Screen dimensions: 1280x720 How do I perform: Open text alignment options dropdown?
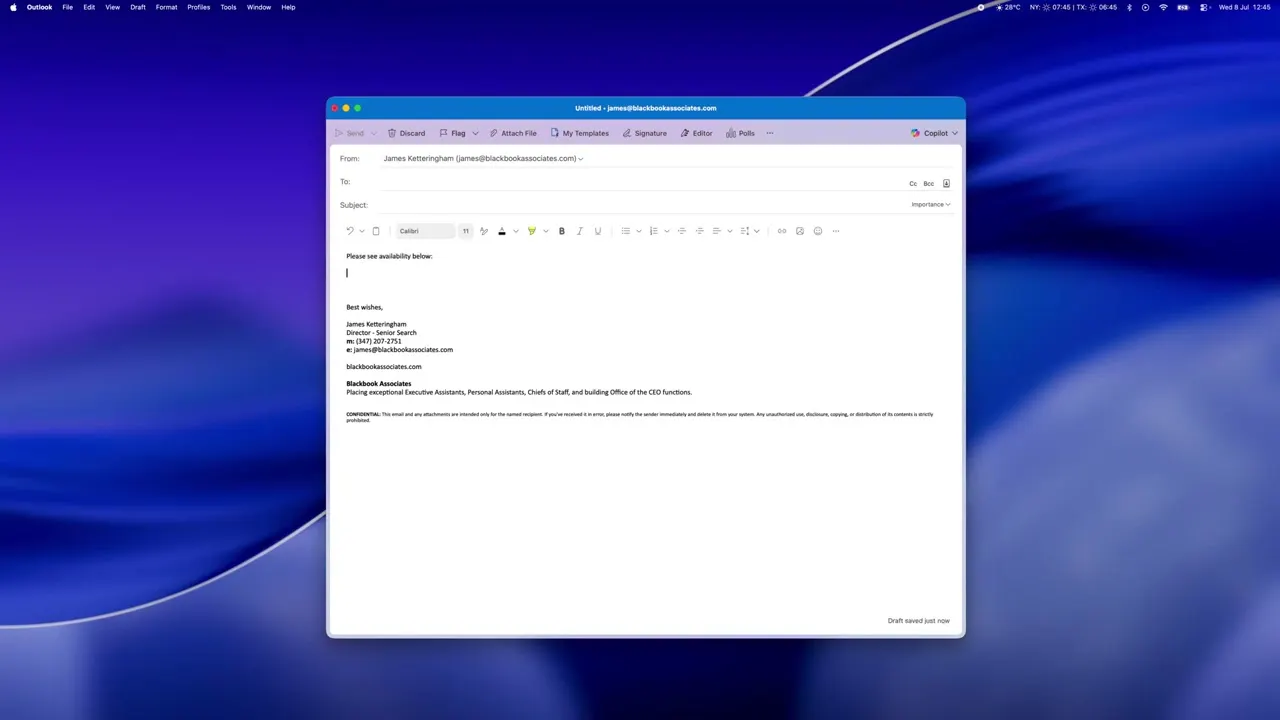coord(730,231)
